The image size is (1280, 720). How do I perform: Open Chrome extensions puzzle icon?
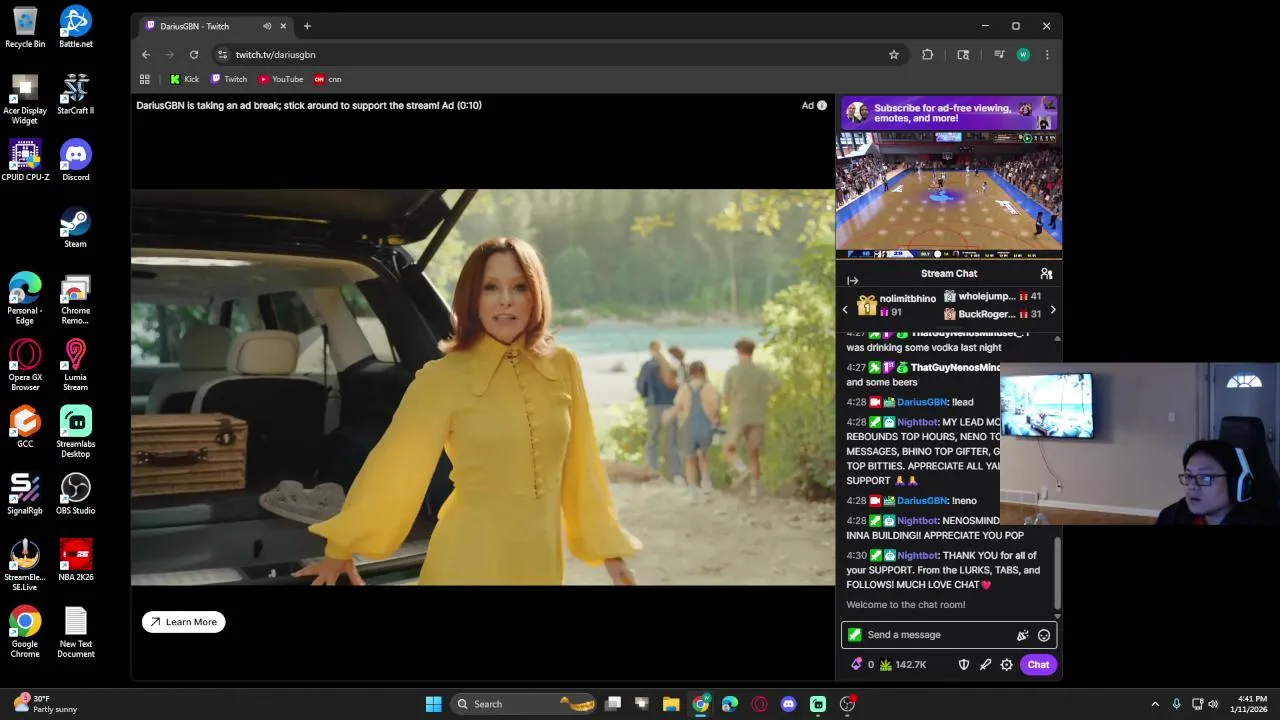[928, 55]
